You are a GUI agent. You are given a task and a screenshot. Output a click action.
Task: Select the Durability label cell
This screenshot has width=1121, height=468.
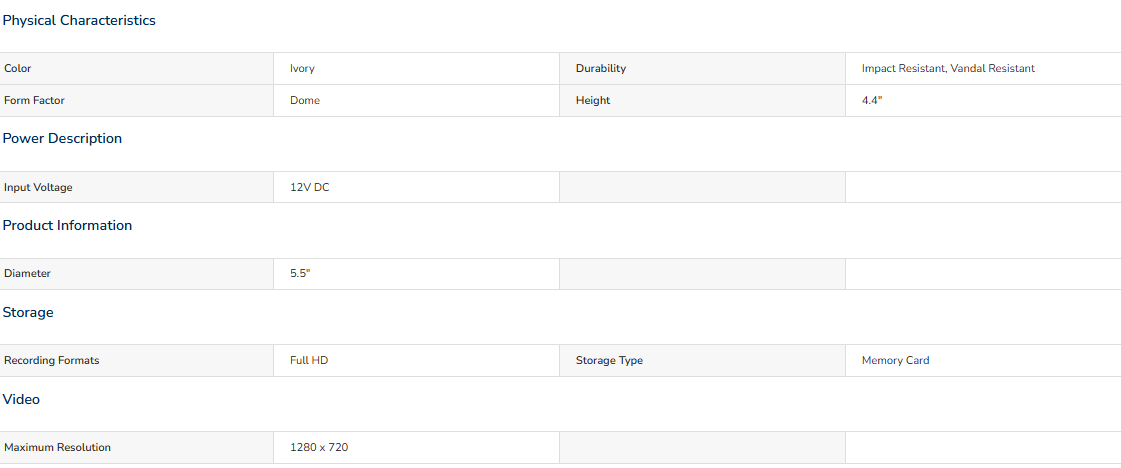click(x=702, y=69)
